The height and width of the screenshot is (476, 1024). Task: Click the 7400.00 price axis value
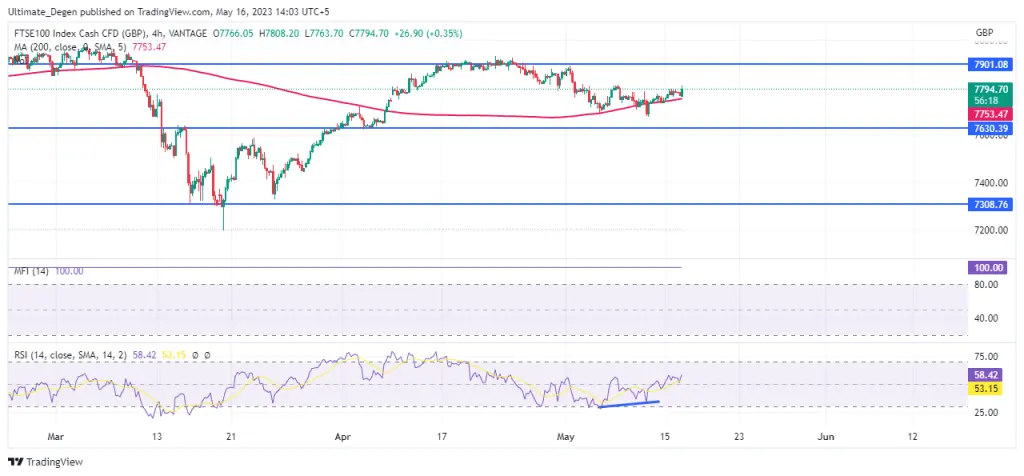990,183
